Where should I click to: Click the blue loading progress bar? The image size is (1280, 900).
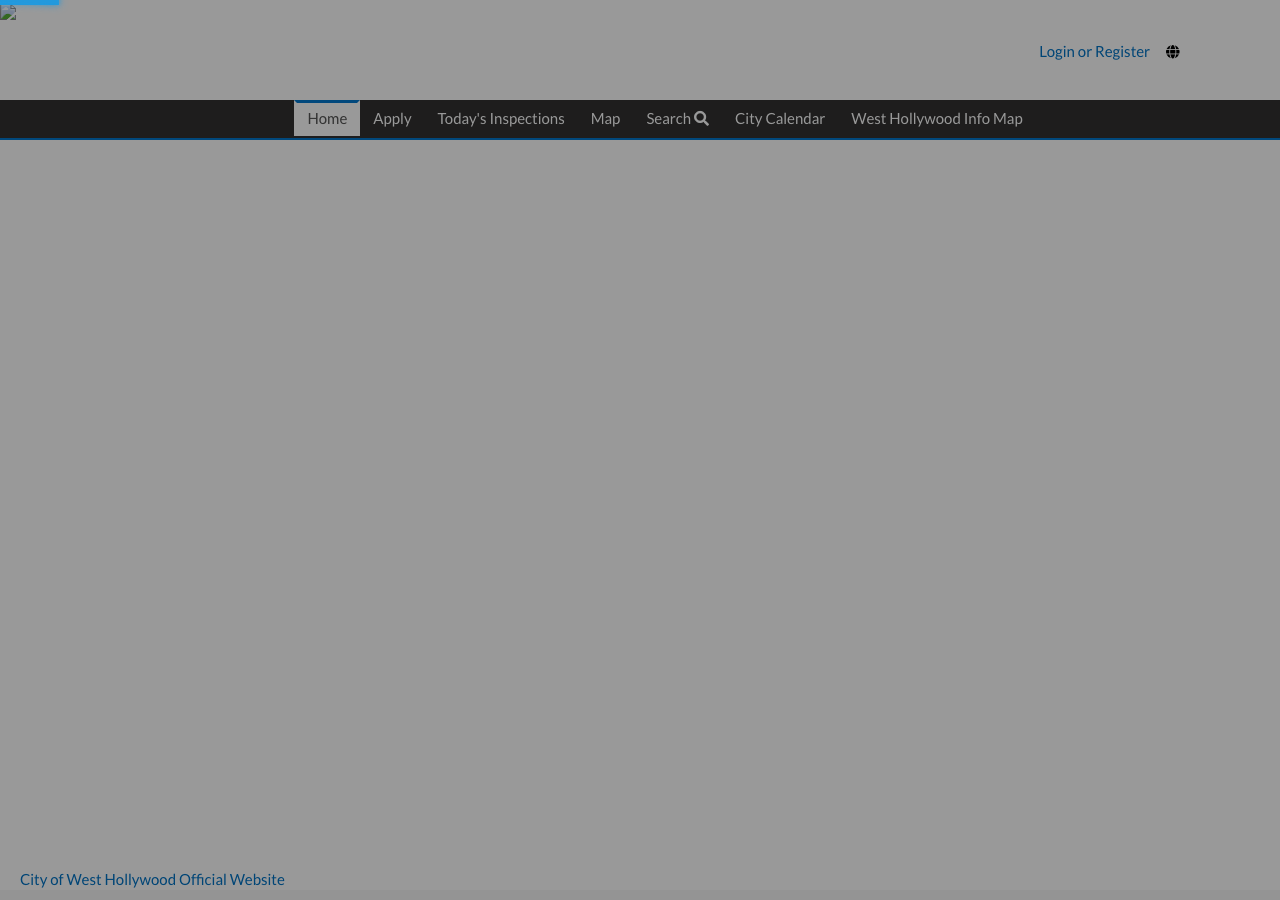coord(30,2)
